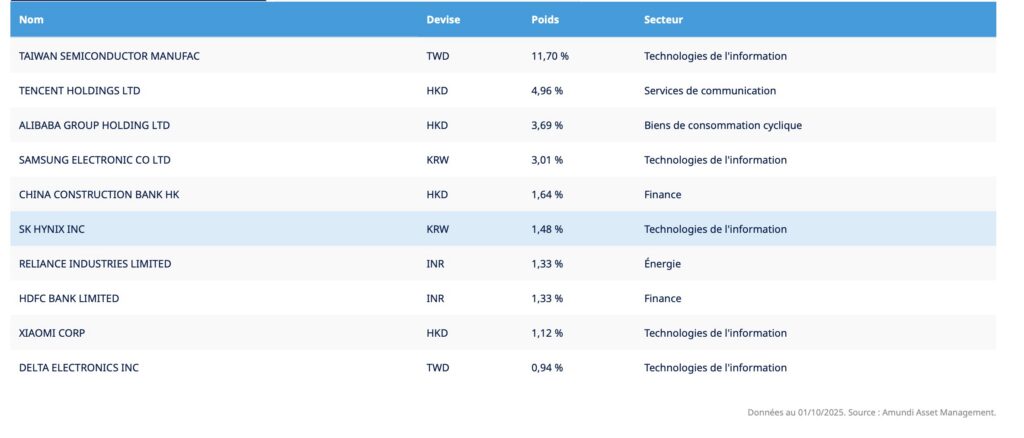Screen dimensions: 1024x438
Task: Click RELIANCE INDUSTRIES LIMITED entry
Action: (95, 264)
